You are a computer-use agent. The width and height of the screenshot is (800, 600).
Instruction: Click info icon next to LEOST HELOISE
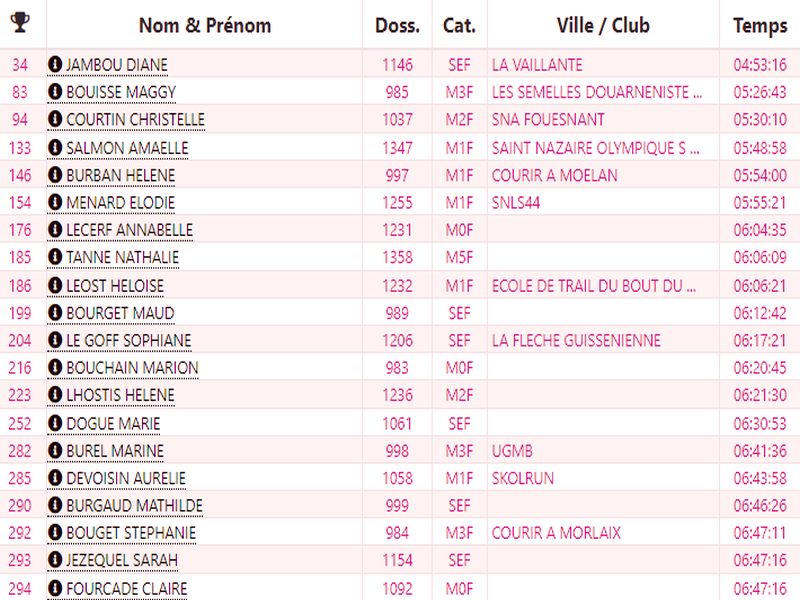55,286
